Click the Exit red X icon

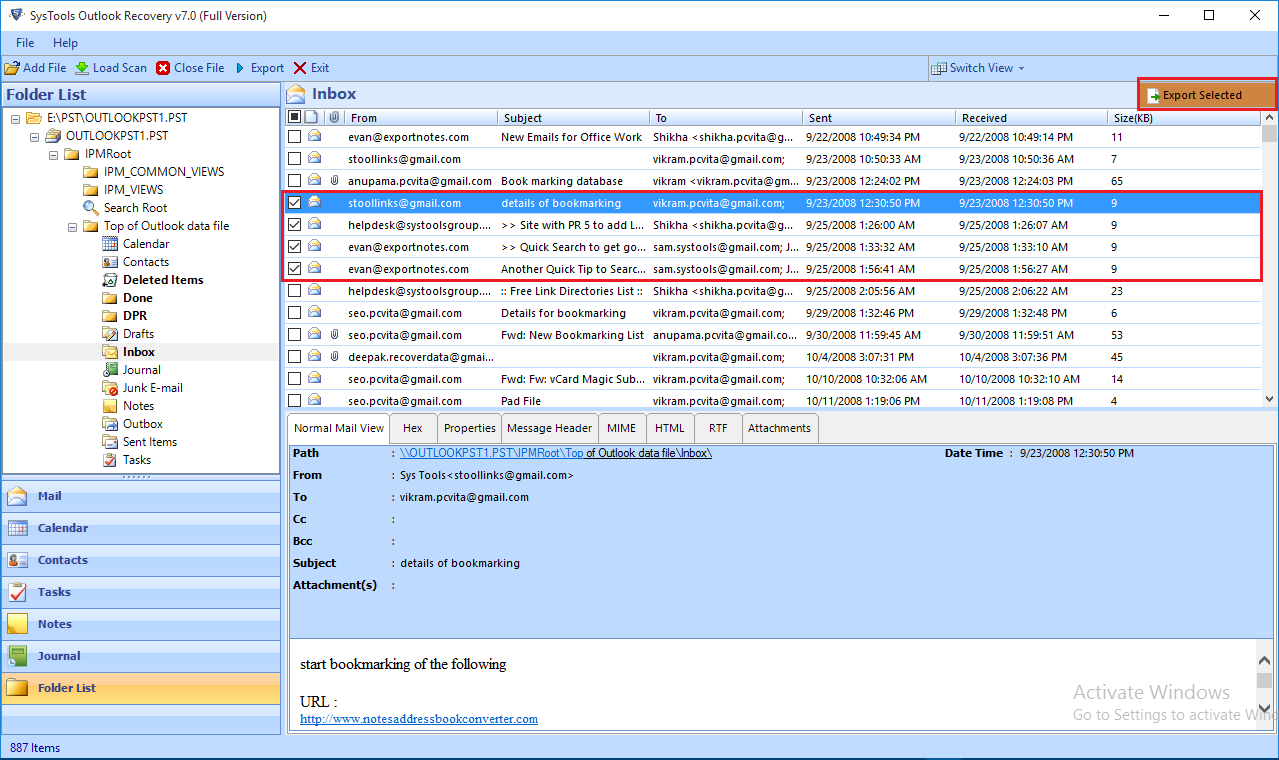[300, 68]
